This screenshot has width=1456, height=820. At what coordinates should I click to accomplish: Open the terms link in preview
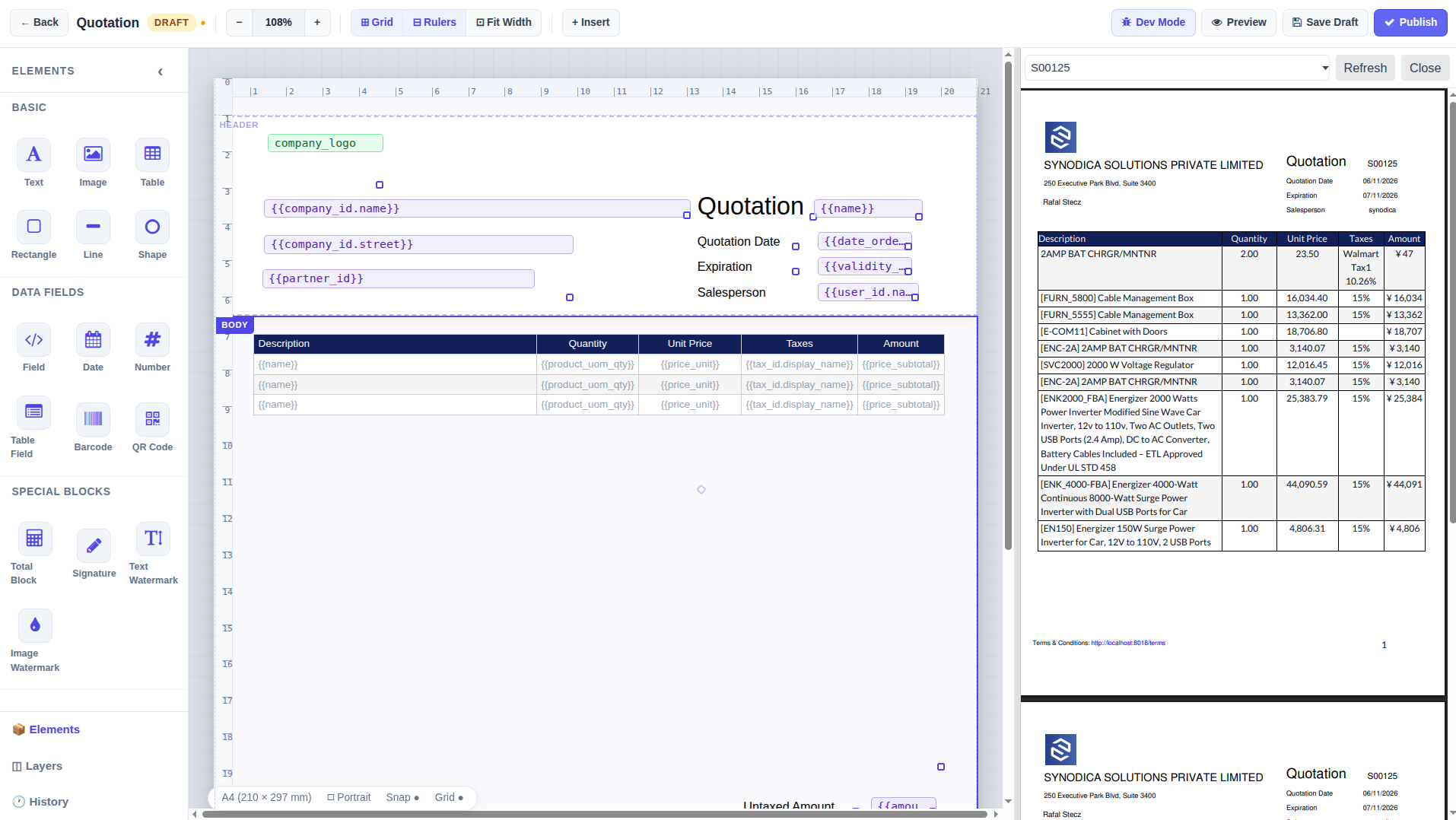pyautogui.click(x=1127, y=644)
